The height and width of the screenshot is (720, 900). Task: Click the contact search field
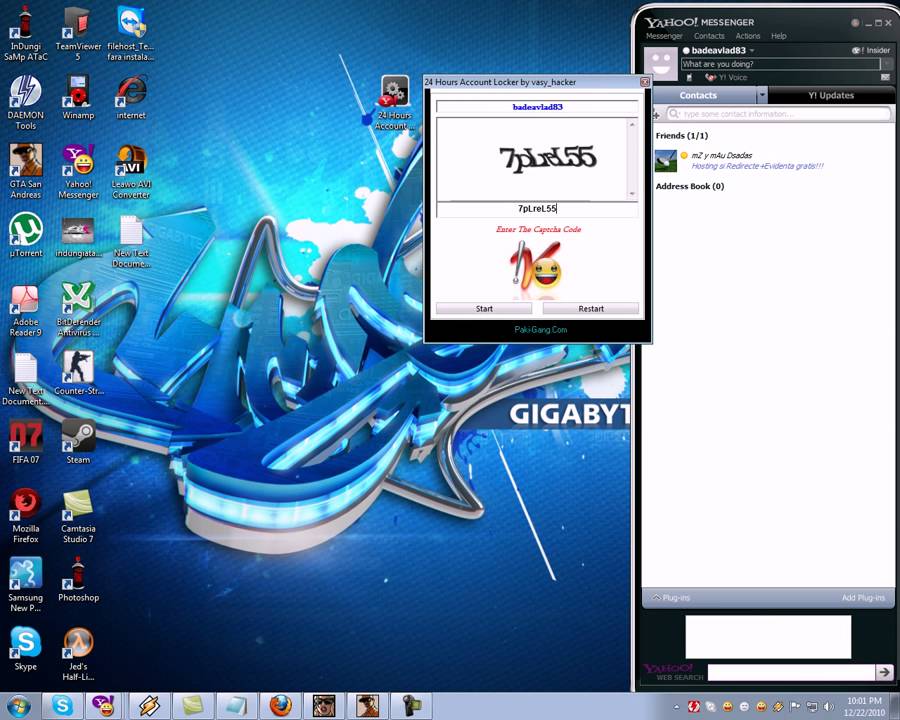(779, 114)
